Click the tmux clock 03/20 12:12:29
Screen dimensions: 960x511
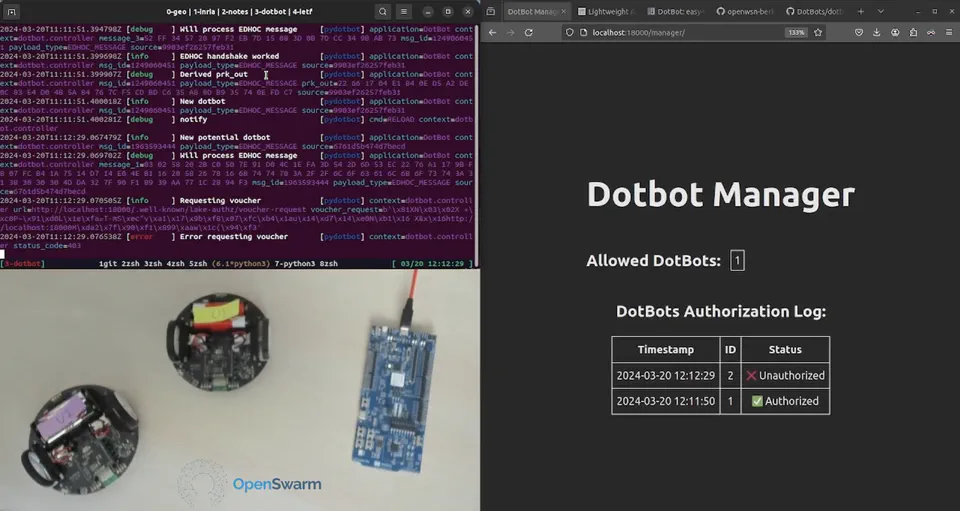(x=432, y=264)
